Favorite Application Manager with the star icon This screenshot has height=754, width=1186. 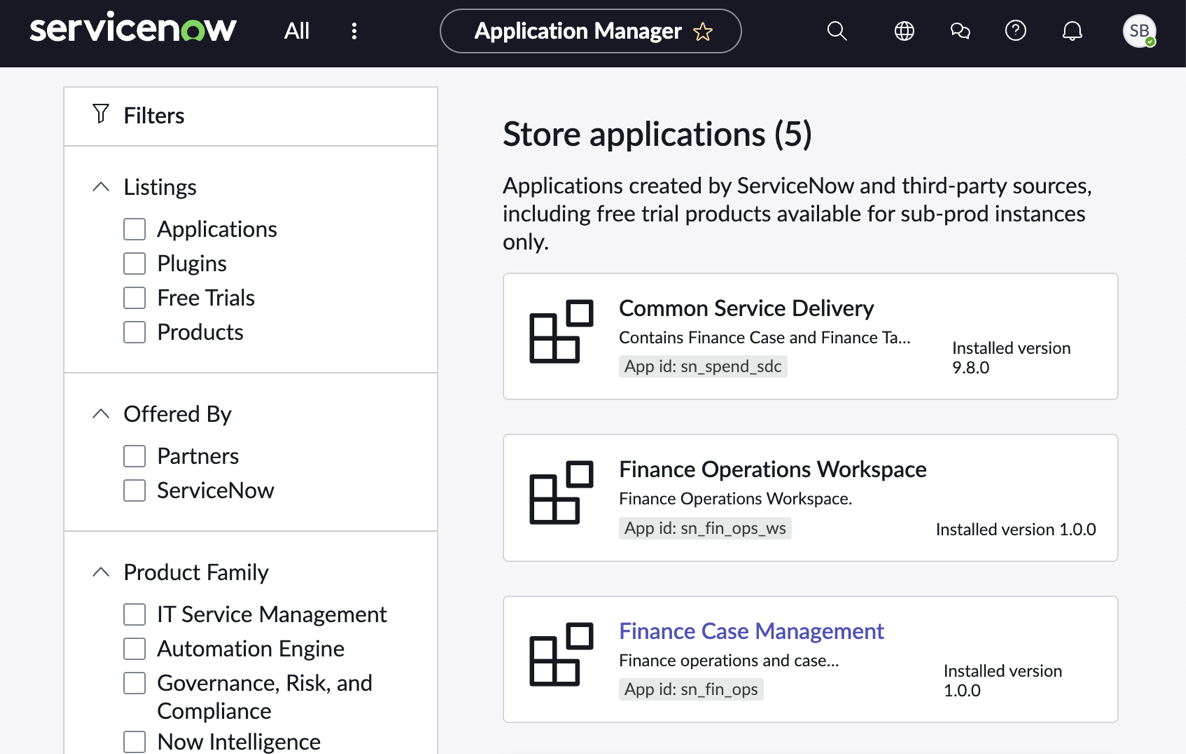click(x=703, y=32)
